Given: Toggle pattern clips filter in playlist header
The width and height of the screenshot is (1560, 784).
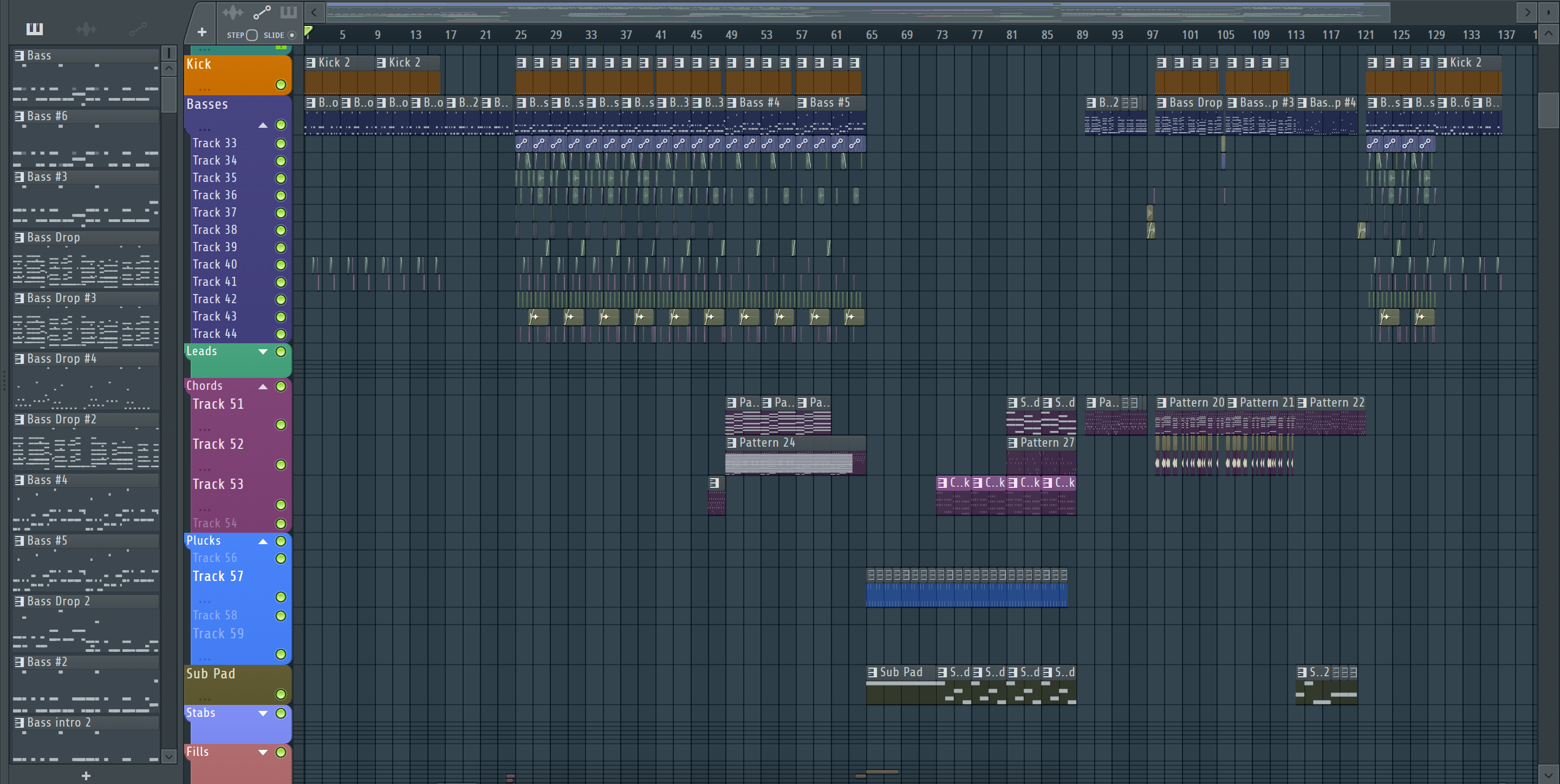Looking at the screenshot, I should [x=289, y=12].
